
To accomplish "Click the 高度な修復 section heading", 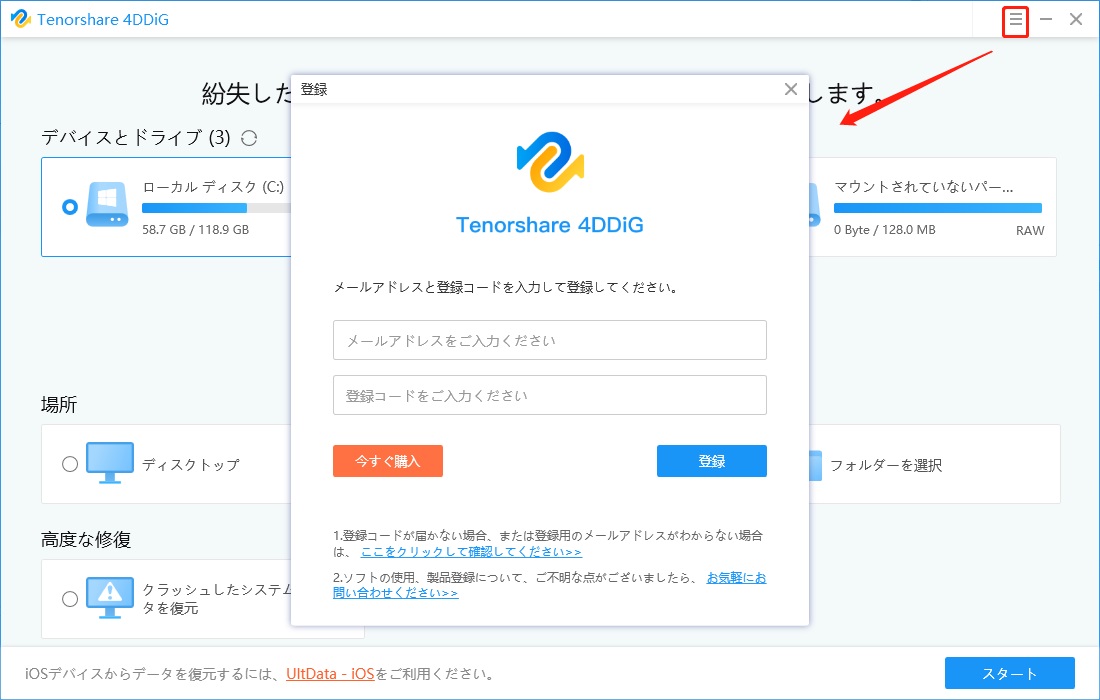I will [x=86, y=539].
